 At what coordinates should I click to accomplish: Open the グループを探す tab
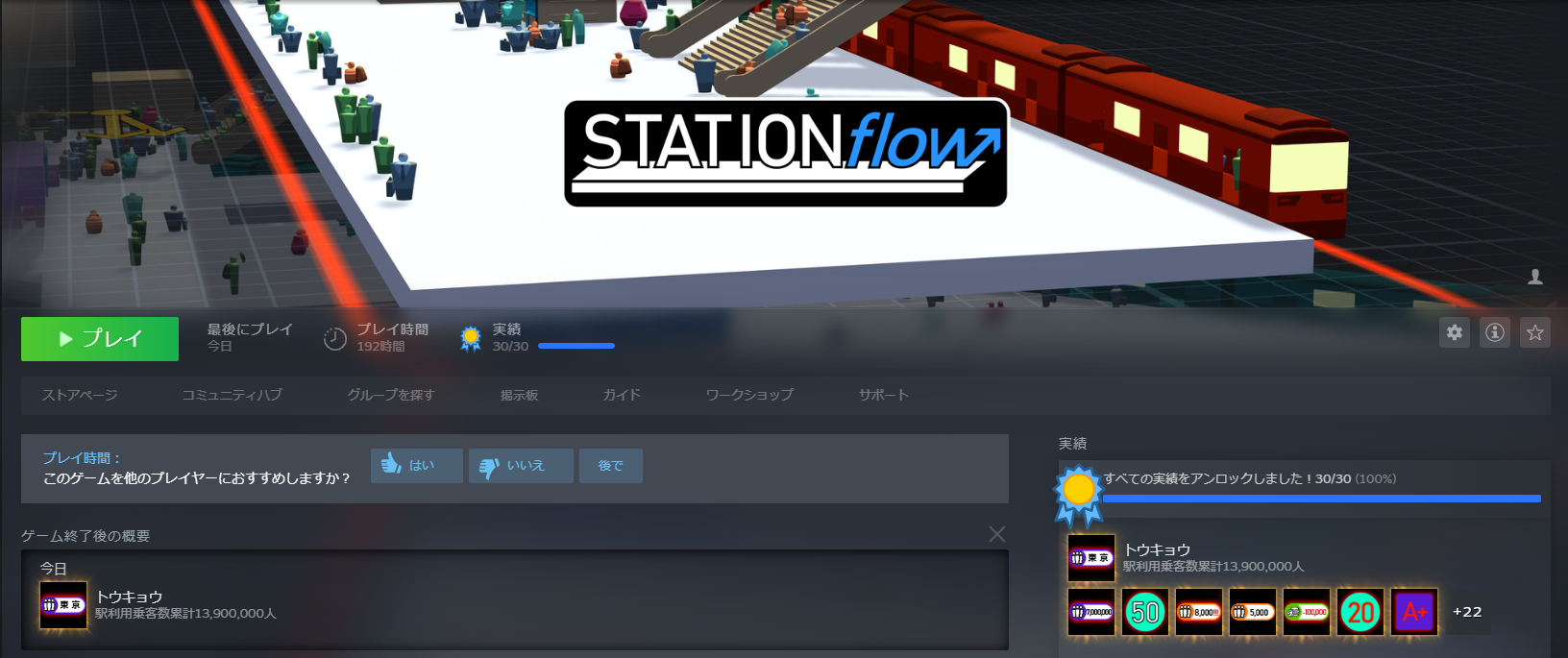(x=391, y=395)
